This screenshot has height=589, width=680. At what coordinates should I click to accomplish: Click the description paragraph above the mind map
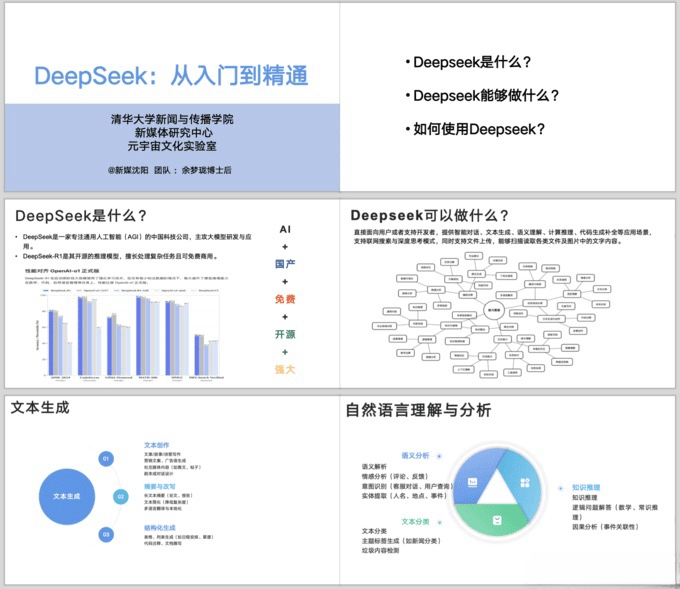(503, 236)
